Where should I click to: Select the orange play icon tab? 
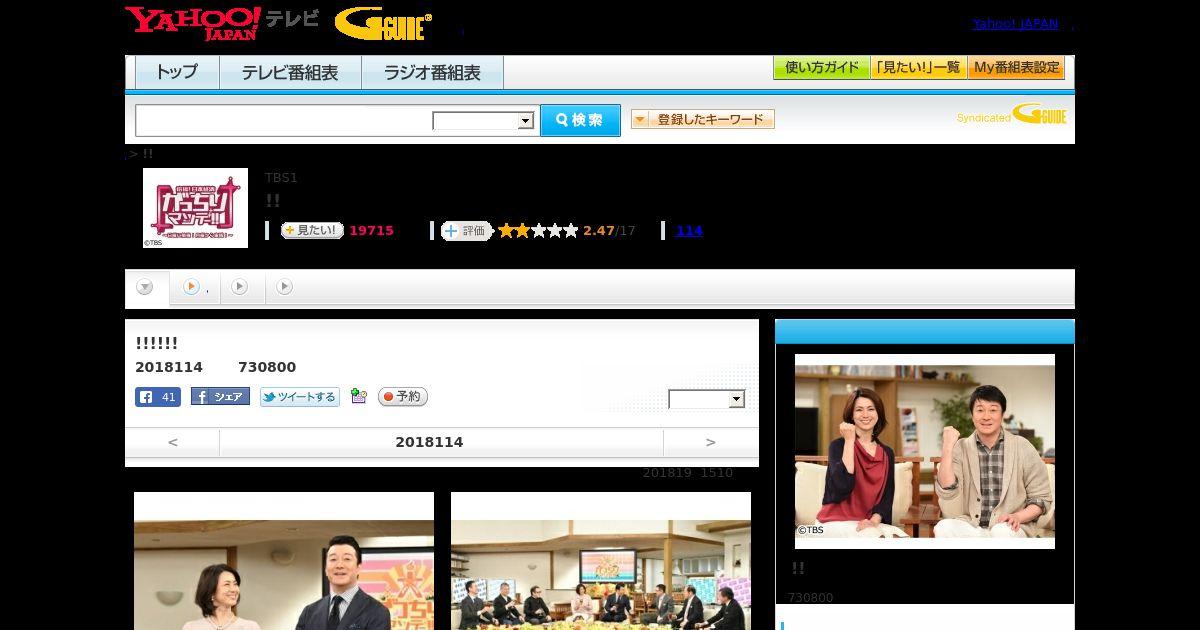pyautogui.click(x=193, y=287)
